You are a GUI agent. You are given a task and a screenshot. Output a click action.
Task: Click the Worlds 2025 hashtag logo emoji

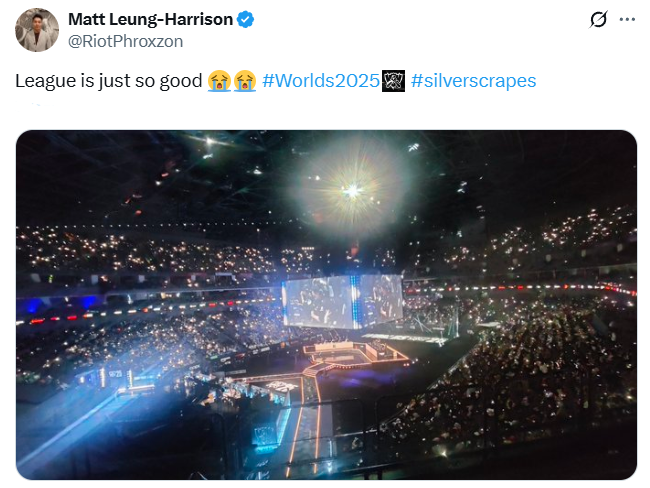(393, 81)
